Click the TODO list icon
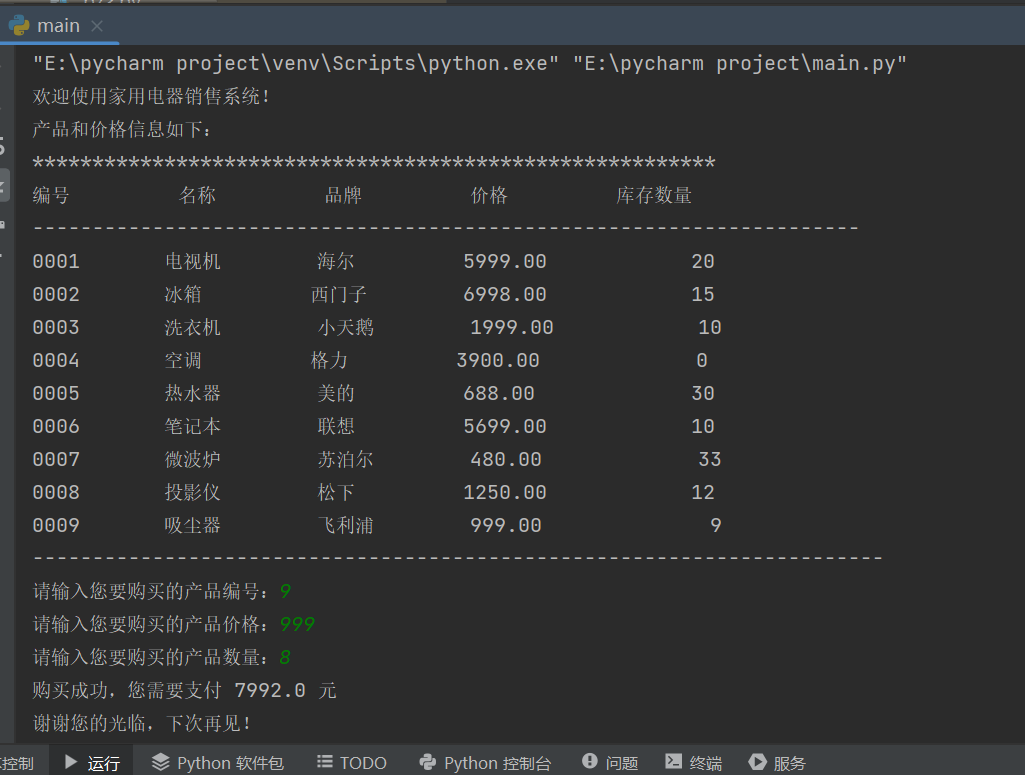Viewport: 1025px width, 775px height. point(324,761)
